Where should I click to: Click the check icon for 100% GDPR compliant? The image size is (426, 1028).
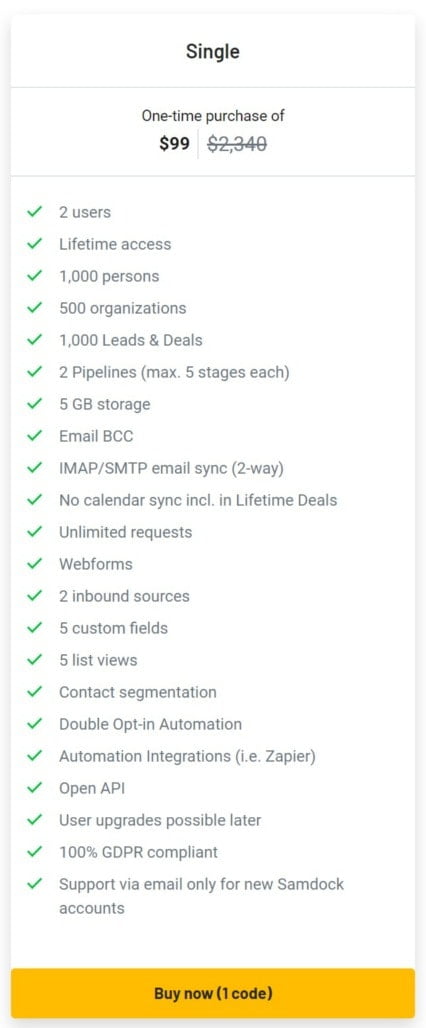pyautogui.click(x=34, y=852)
